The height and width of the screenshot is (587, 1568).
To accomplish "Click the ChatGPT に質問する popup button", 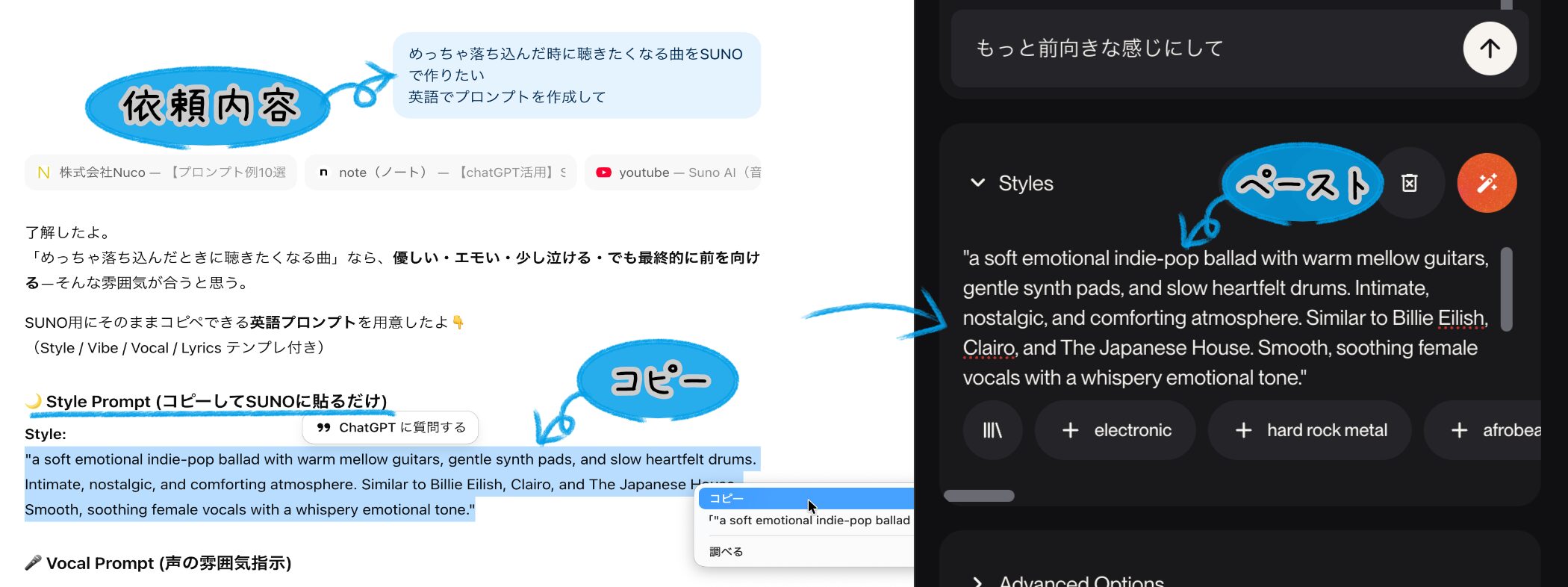I will [391, 427].
